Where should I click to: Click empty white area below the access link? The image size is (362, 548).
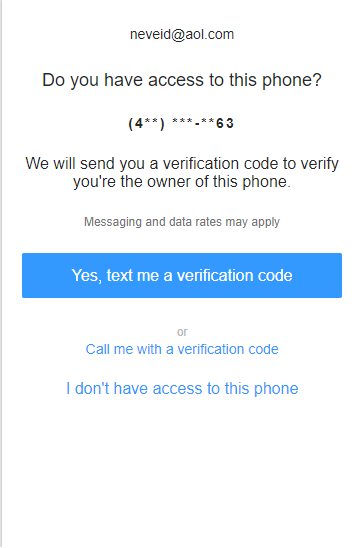(182, 472)
